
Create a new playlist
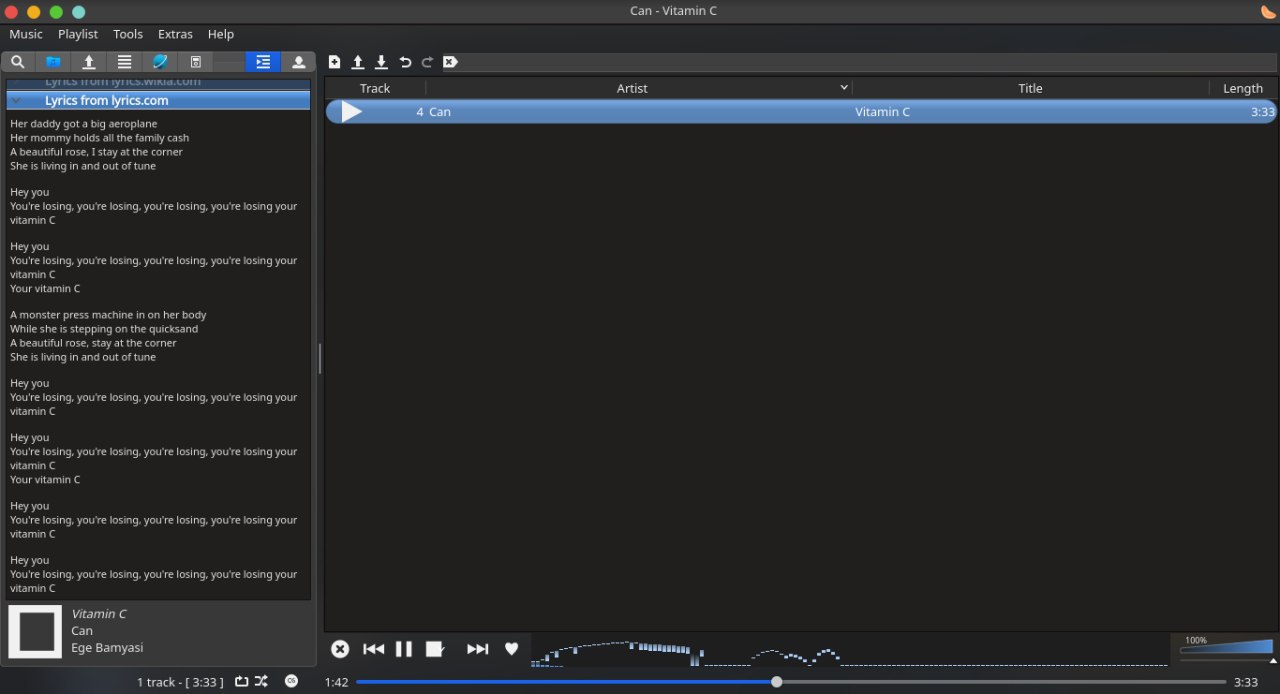coord(335,62)
